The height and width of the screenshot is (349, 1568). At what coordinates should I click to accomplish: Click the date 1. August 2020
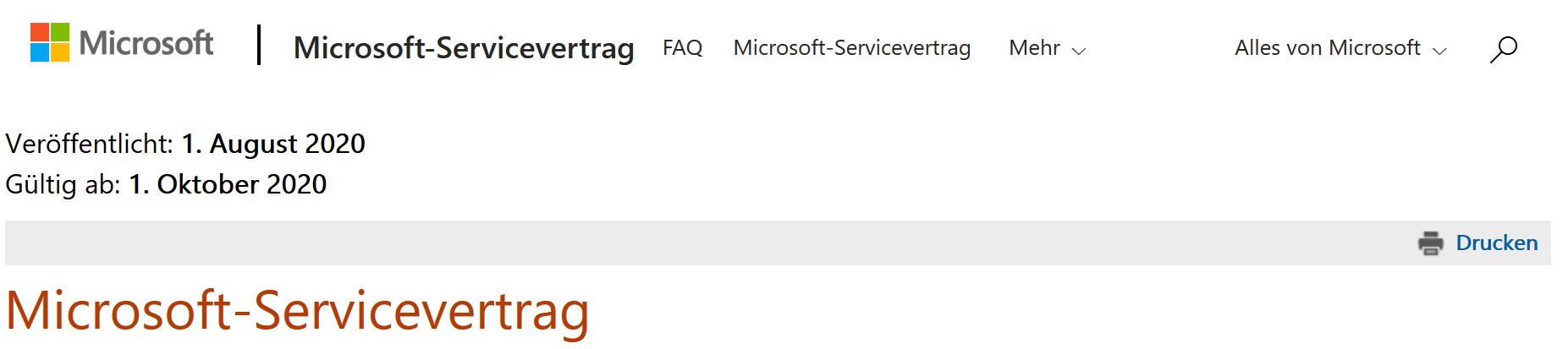[x=273, y=145]
